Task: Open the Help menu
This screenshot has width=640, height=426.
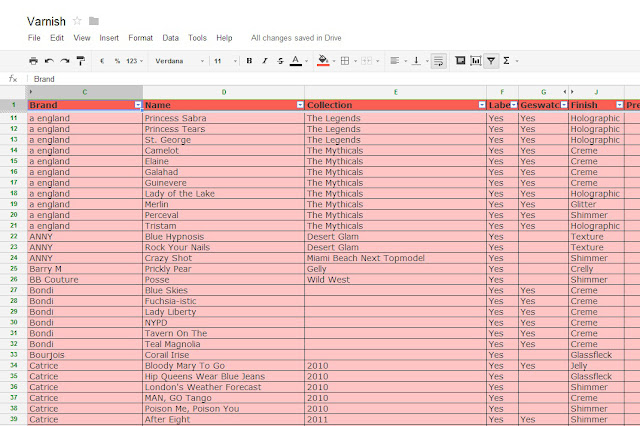Action: [224, 38]
